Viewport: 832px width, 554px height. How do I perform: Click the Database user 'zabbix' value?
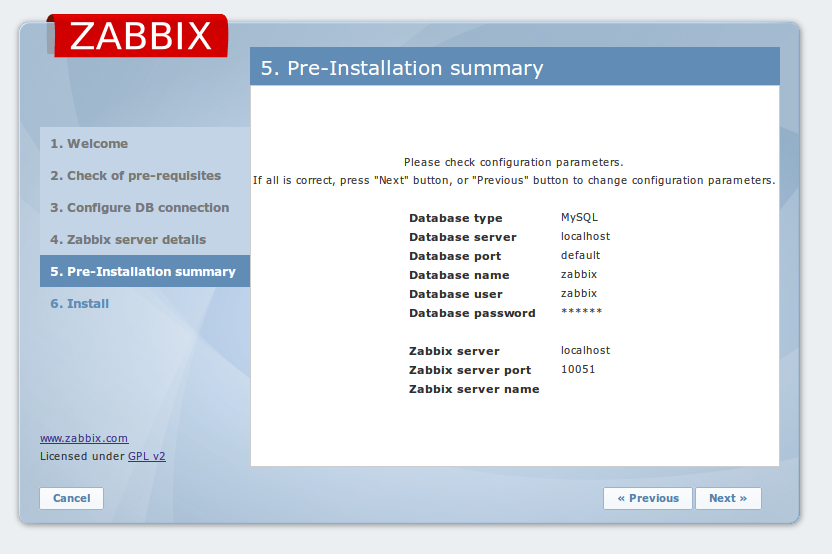pyautogui.click(x=579, y=293)
